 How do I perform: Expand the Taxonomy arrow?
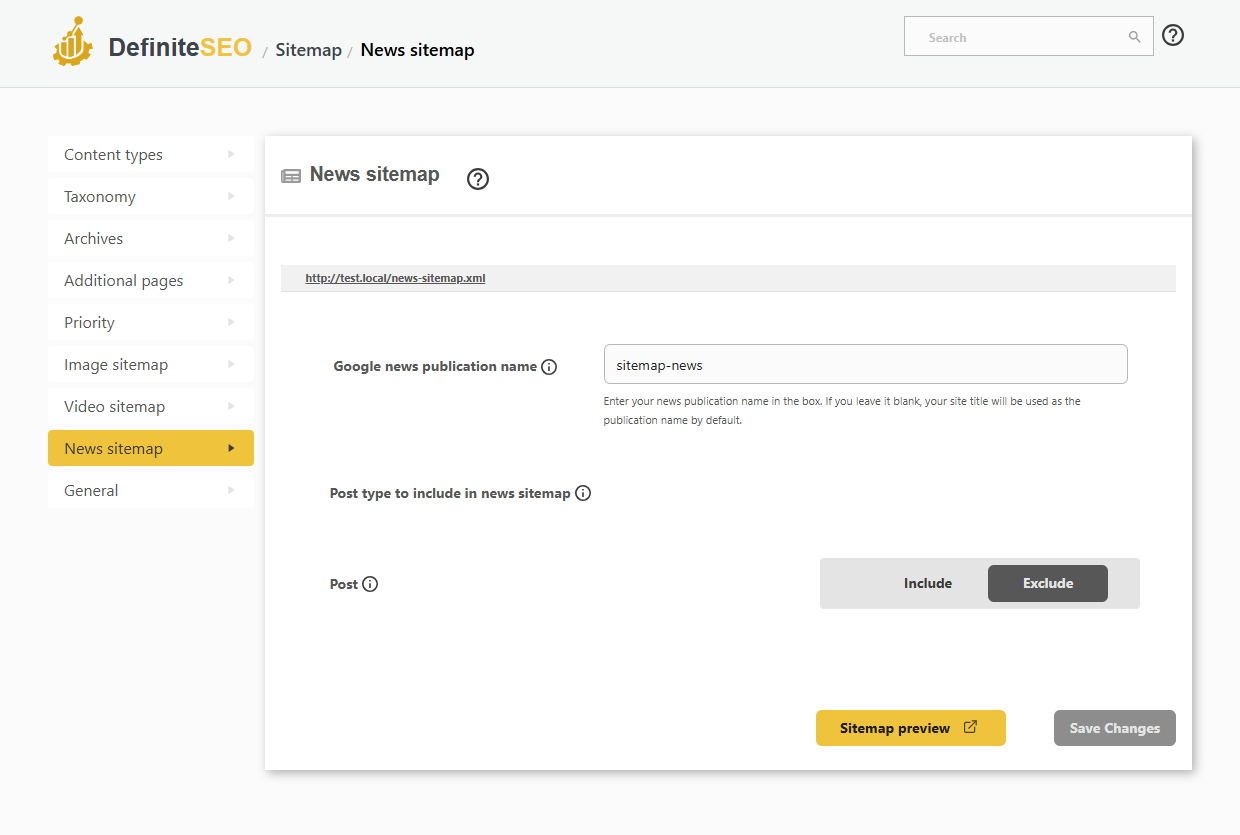(231, 196)
